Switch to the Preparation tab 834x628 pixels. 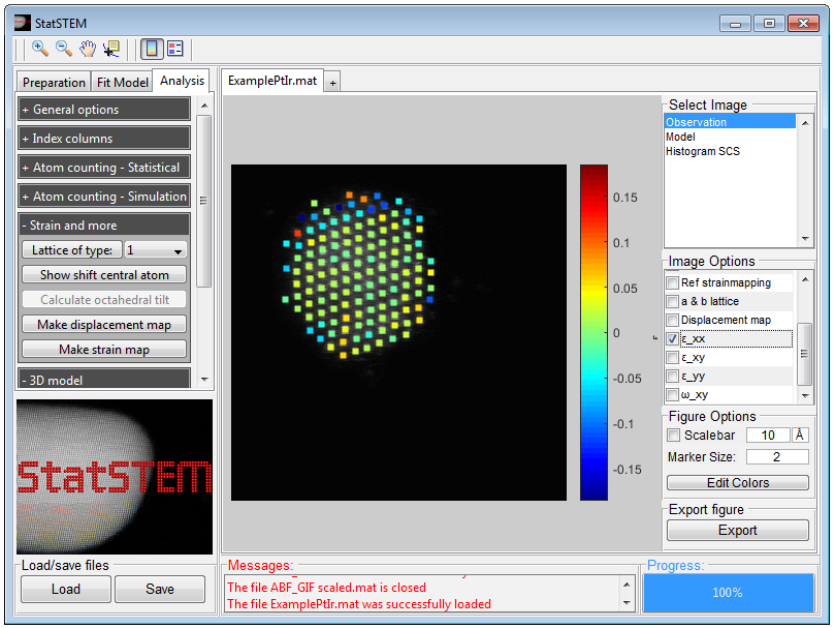click(54, 82)
